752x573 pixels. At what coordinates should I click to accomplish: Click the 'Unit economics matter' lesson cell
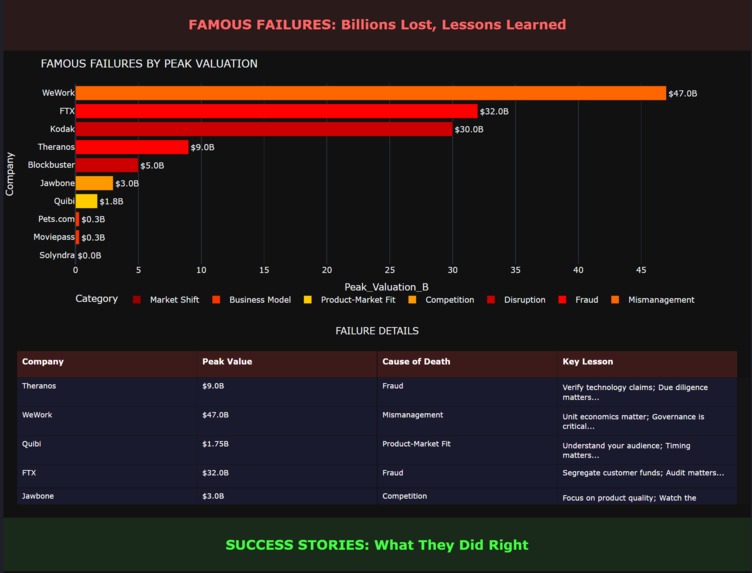pos(647,421)
